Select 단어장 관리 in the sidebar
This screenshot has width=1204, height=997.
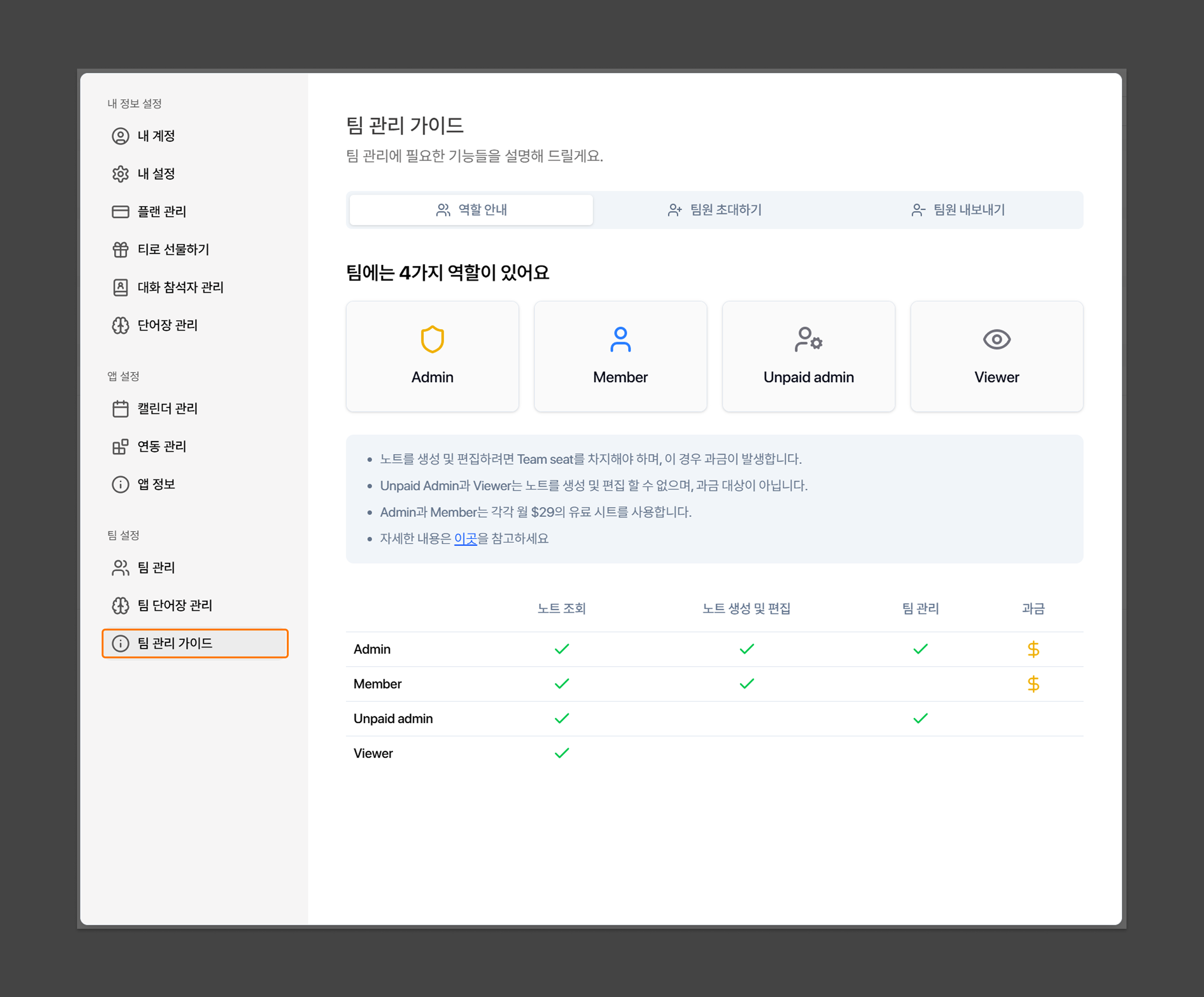click(167, 325)
